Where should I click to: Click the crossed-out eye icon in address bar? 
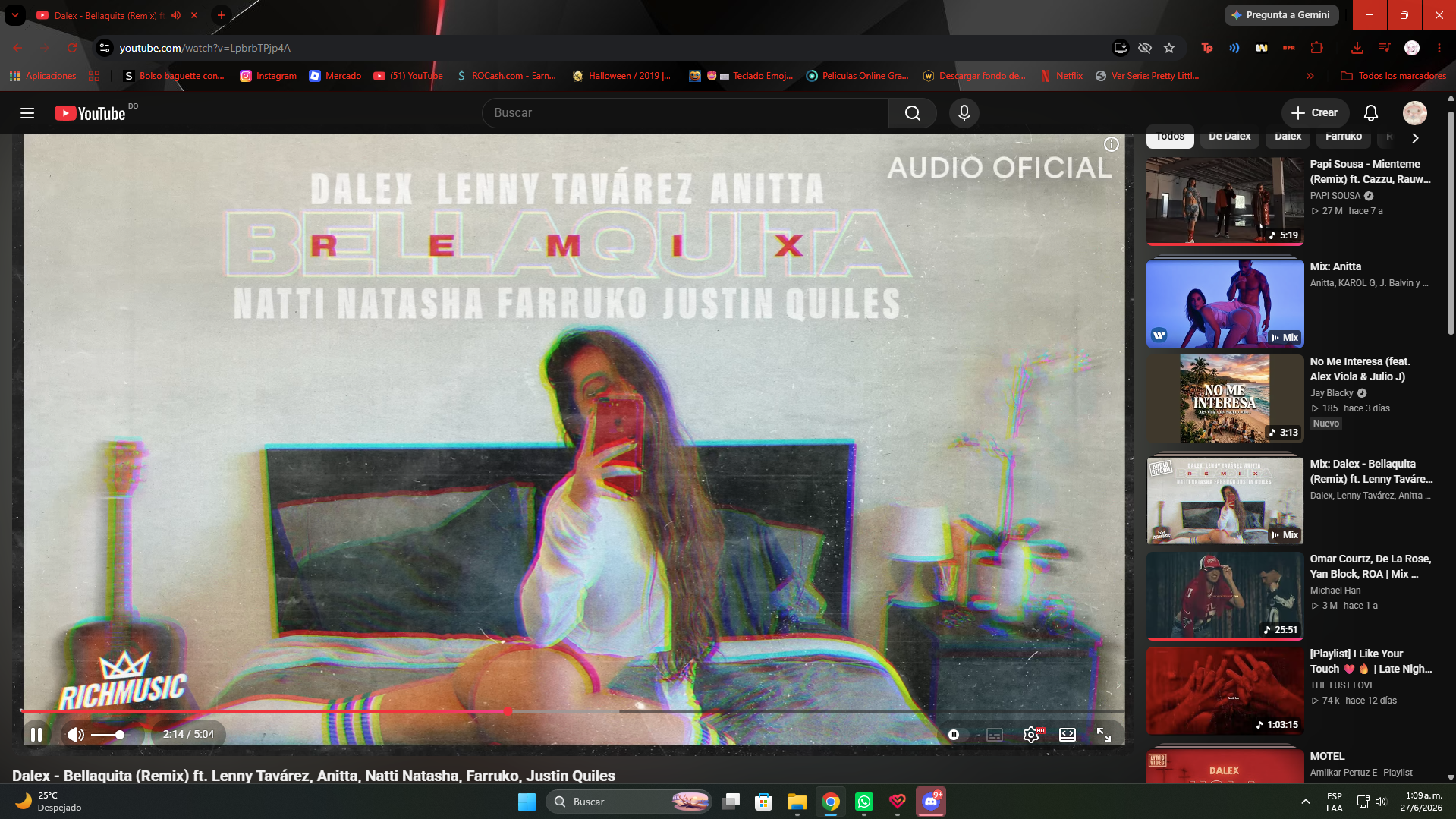pos(1145,48)
